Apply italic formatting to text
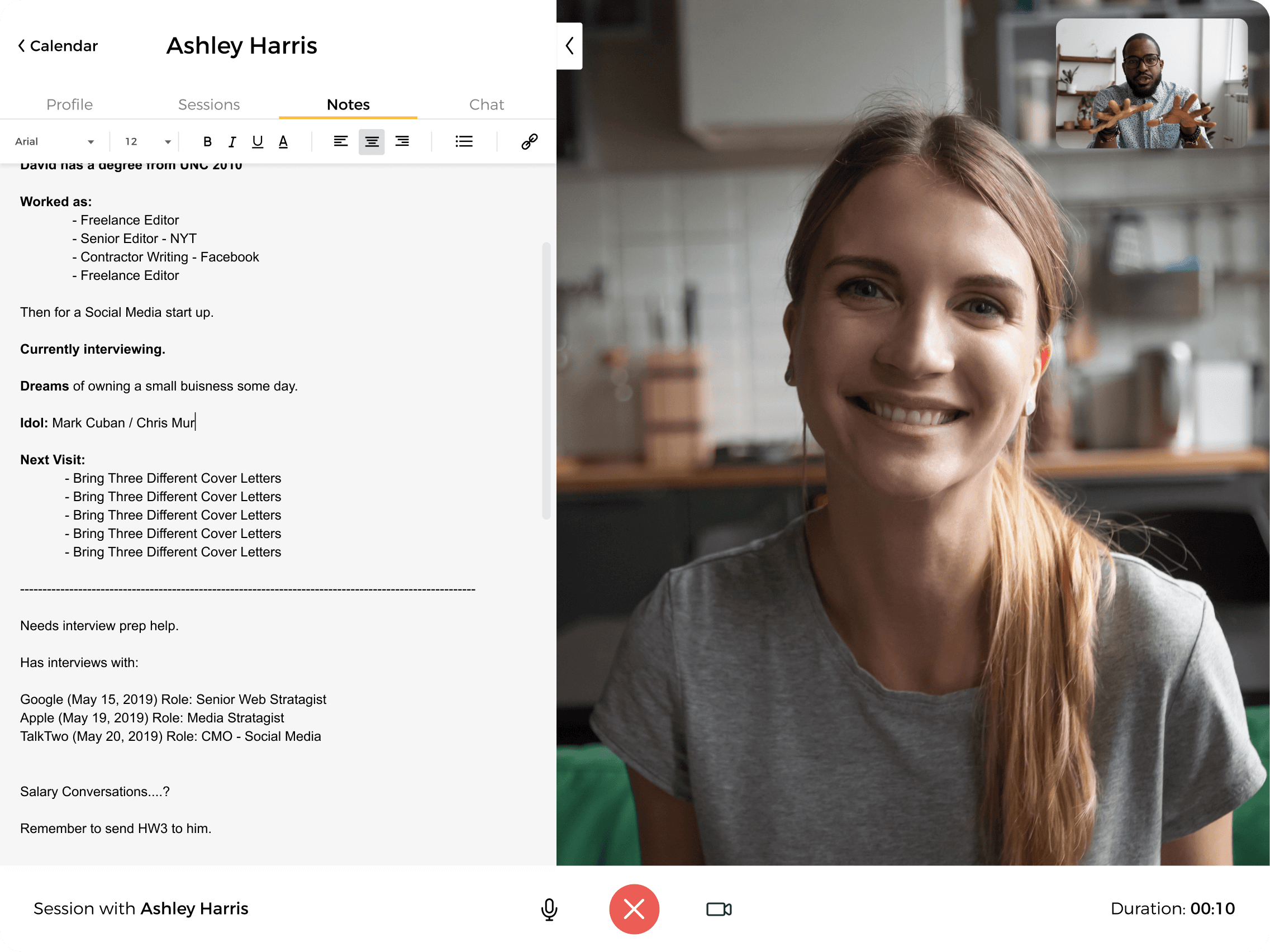This screenshot has width=1270, height=952. tap(232, 142)
